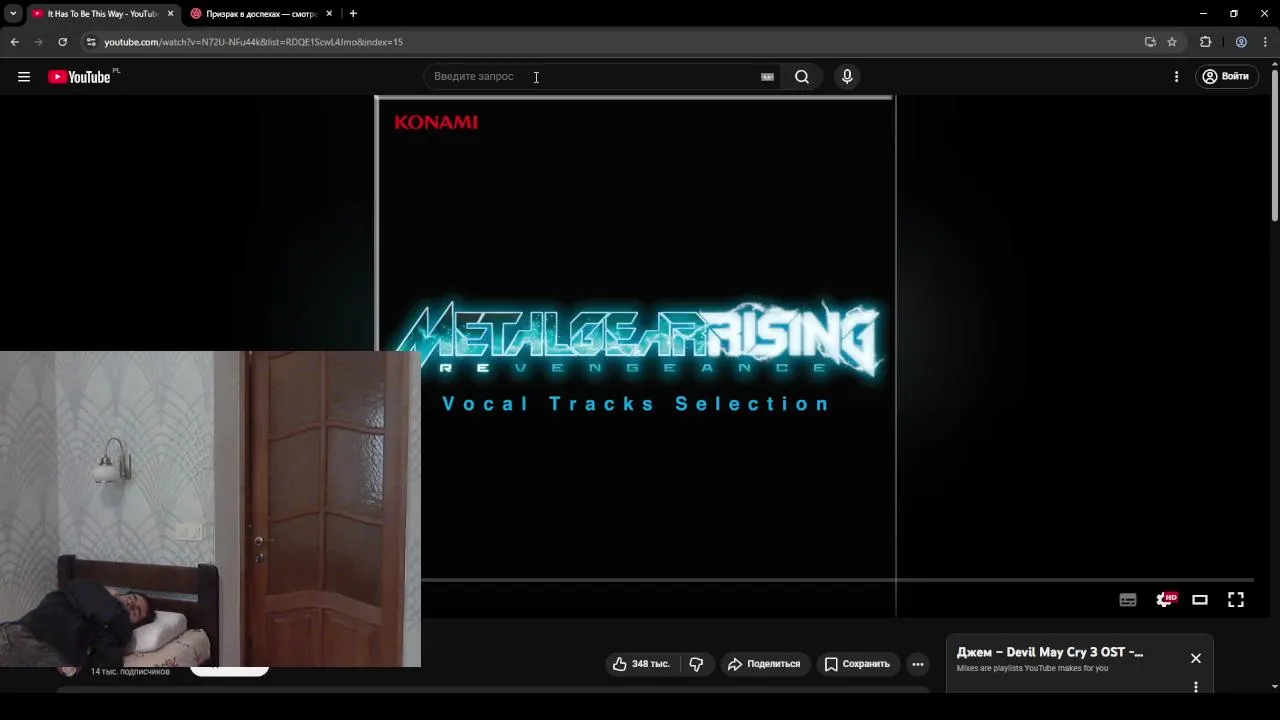Click the Войти sign-in button
The image size is (1280, 720).
[x=1226, y=76]
